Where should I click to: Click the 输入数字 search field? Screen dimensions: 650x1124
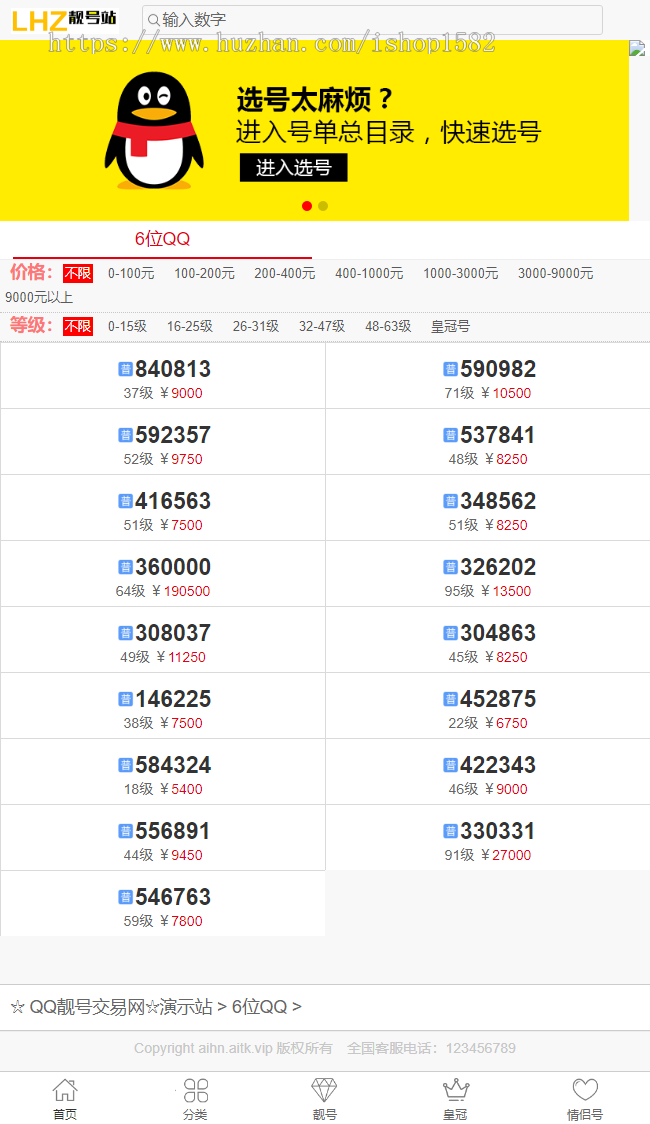380,20
